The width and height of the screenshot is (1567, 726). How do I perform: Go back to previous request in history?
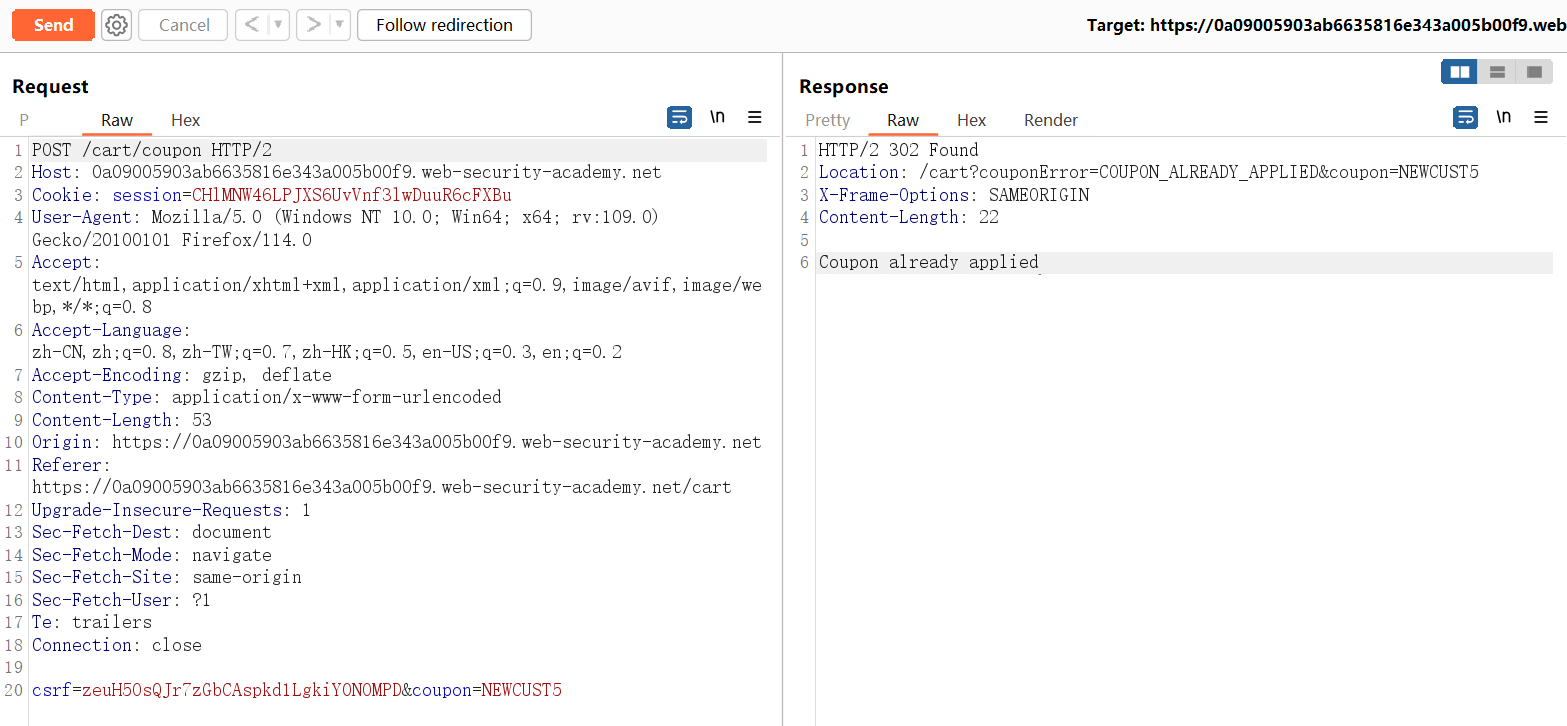click(252, 25)
